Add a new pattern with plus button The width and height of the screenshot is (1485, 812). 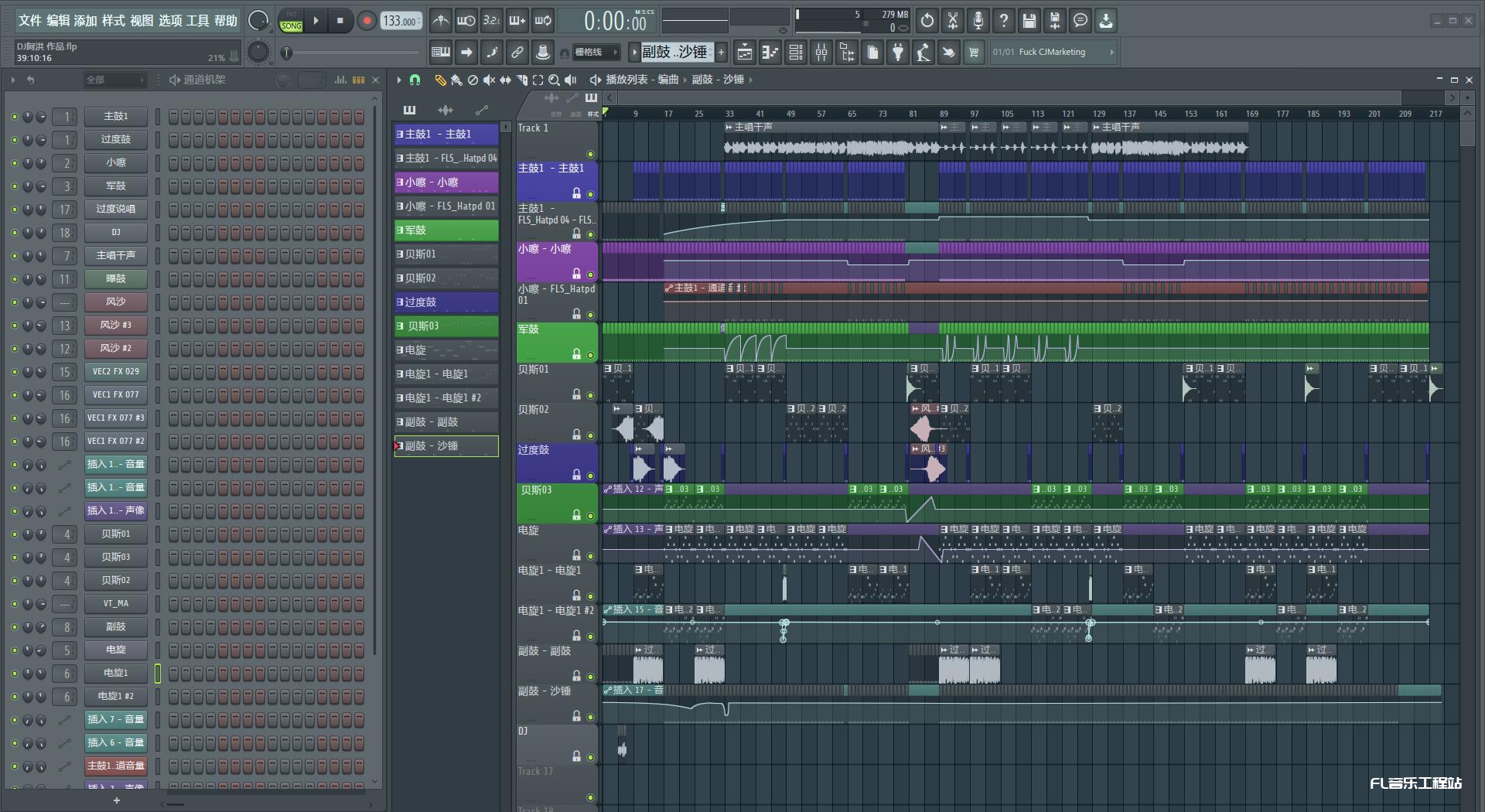(722, 53)
